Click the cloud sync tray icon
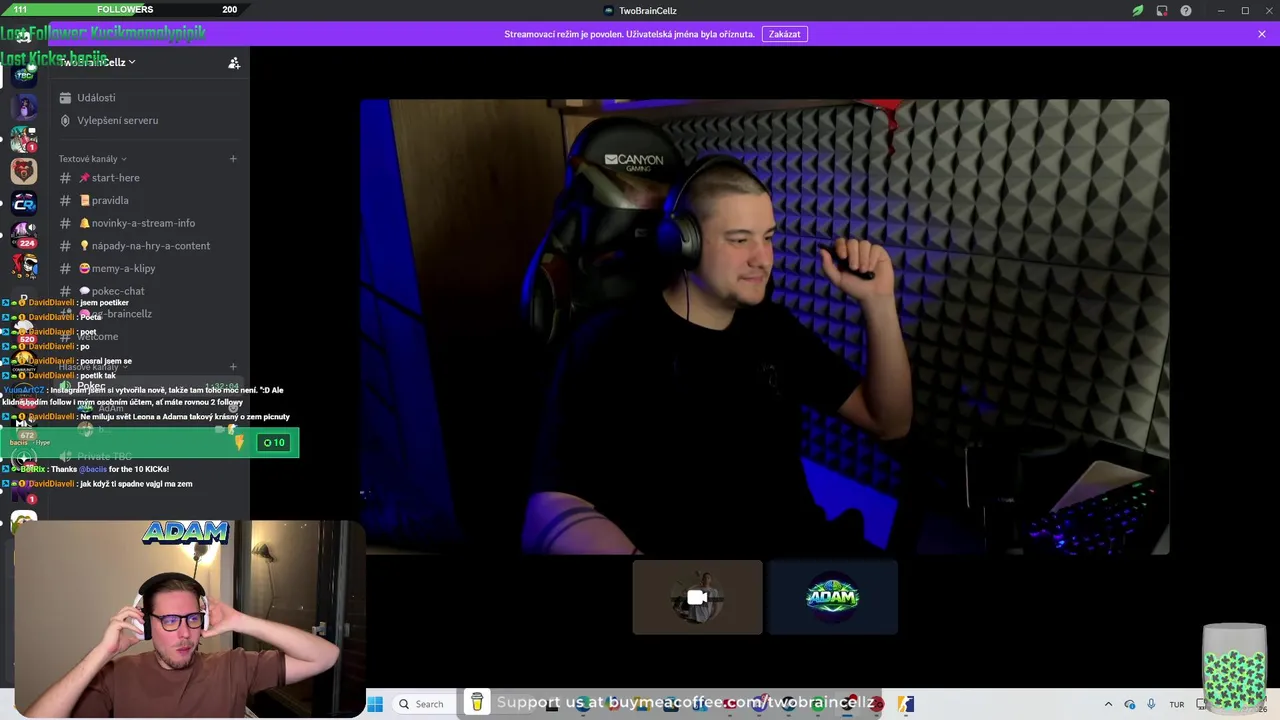The height and width of the screenshot is (720, 1280). tap(1130, 704)
